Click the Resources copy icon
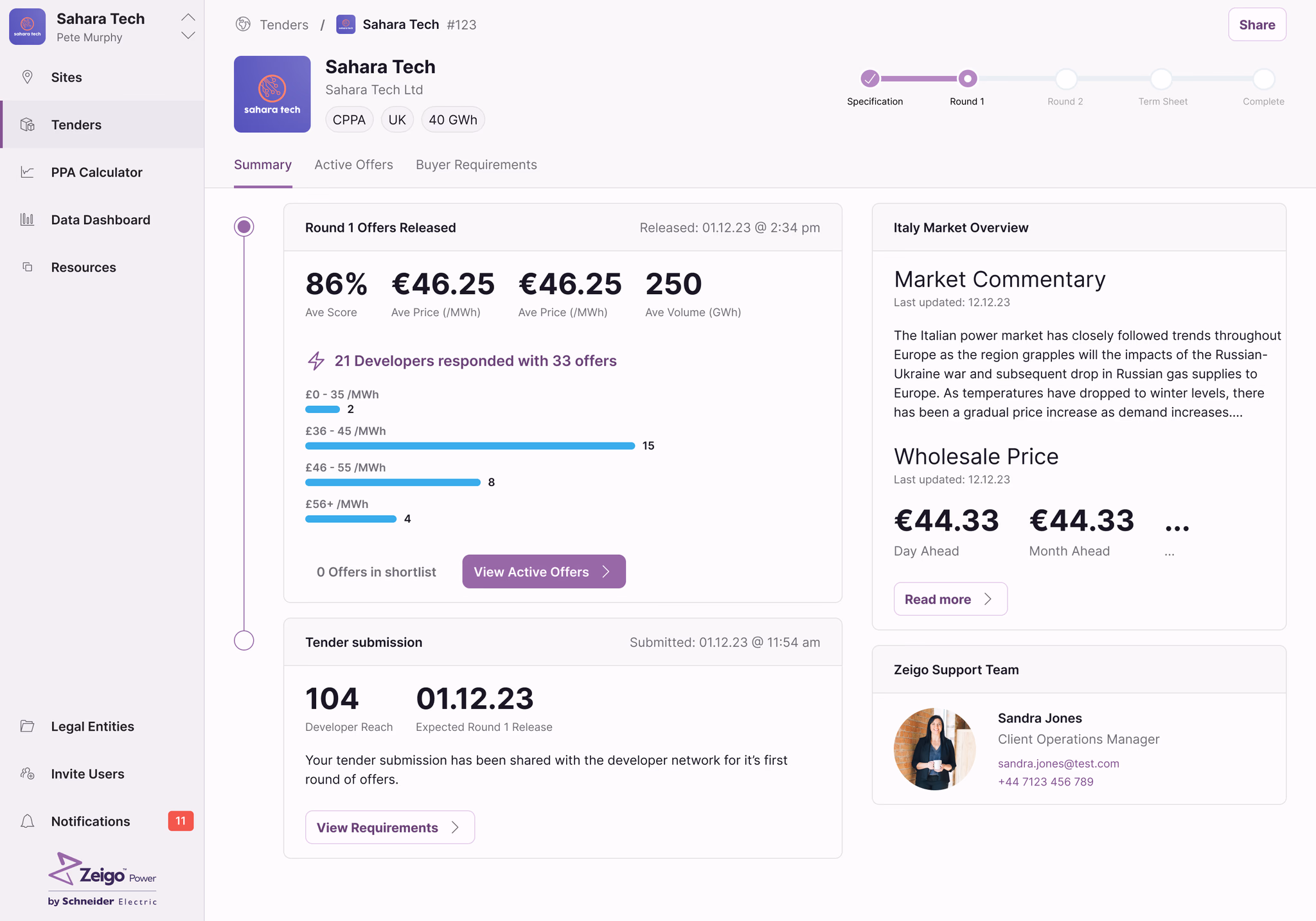1316x921 pixels. [27, 267]
